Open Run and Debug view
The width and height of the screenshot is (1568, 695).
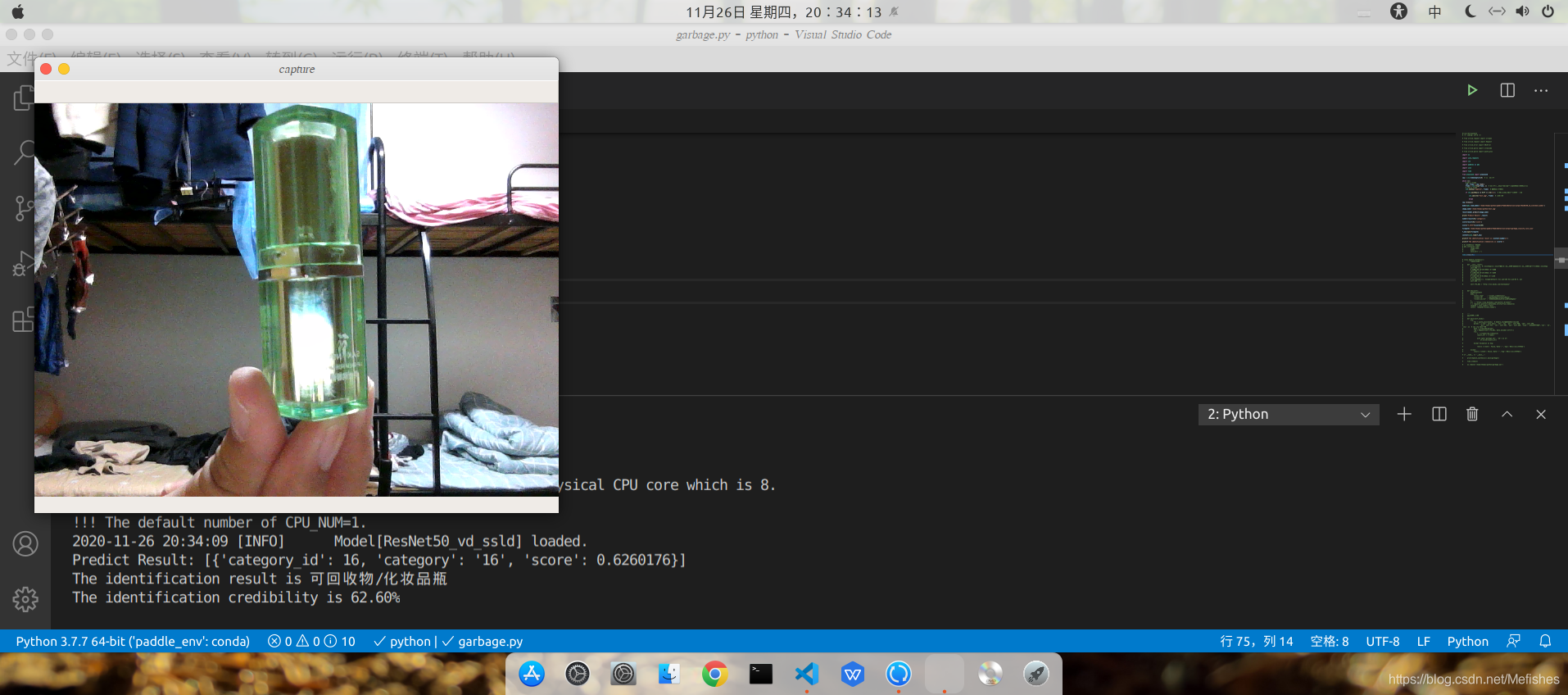(25, 264)
